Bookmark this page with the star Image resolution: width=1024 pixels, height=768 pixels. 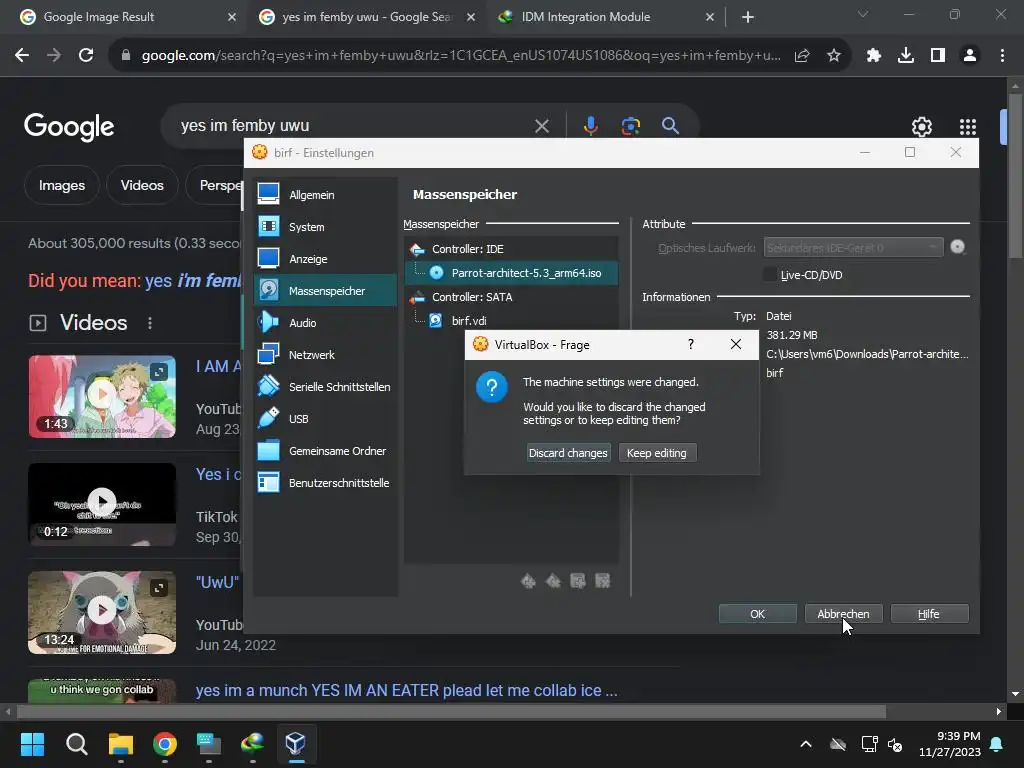[834, 56]
